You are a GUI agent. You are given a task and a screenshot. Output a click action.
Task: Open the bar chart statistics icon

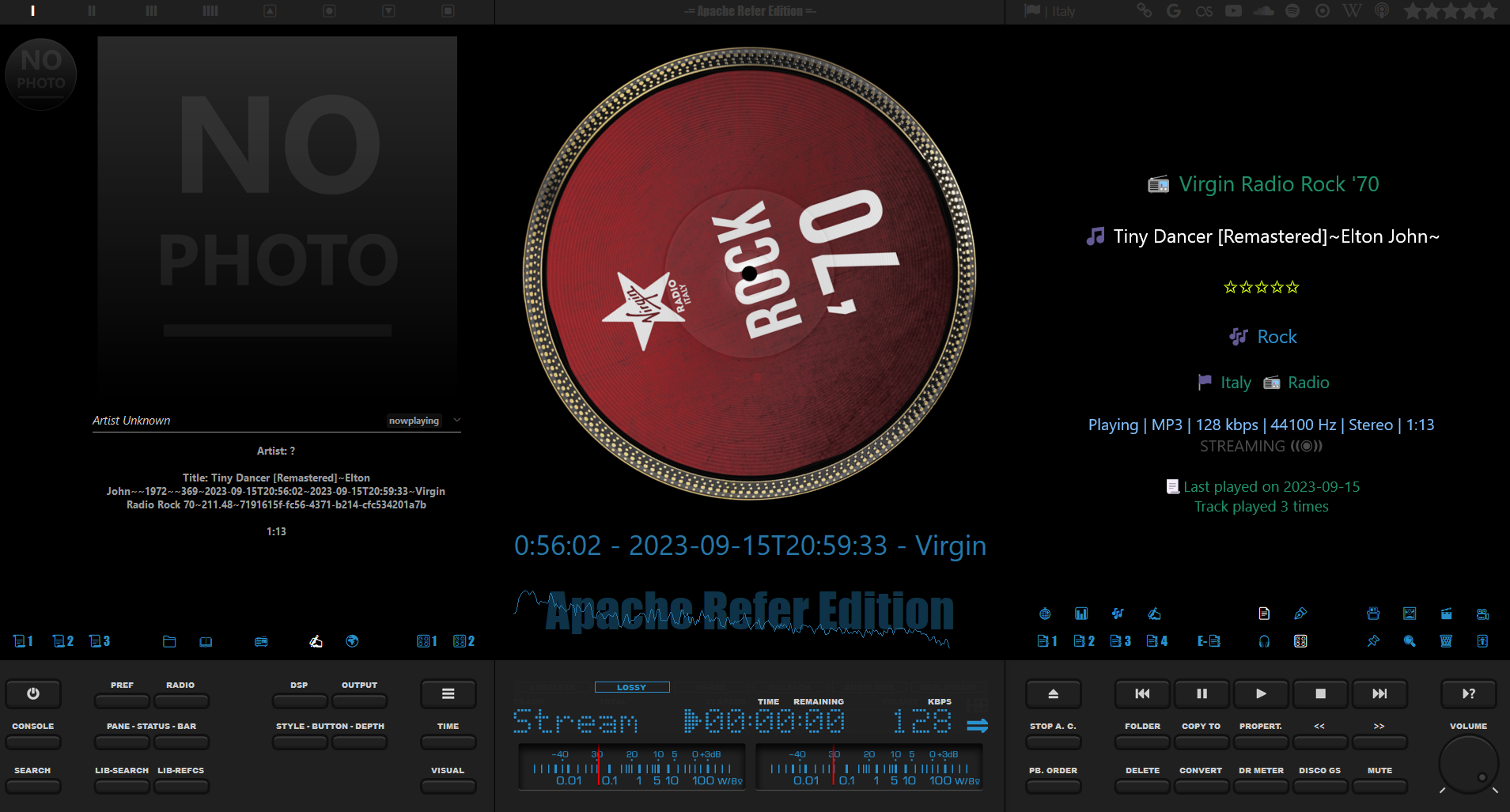1081,614
